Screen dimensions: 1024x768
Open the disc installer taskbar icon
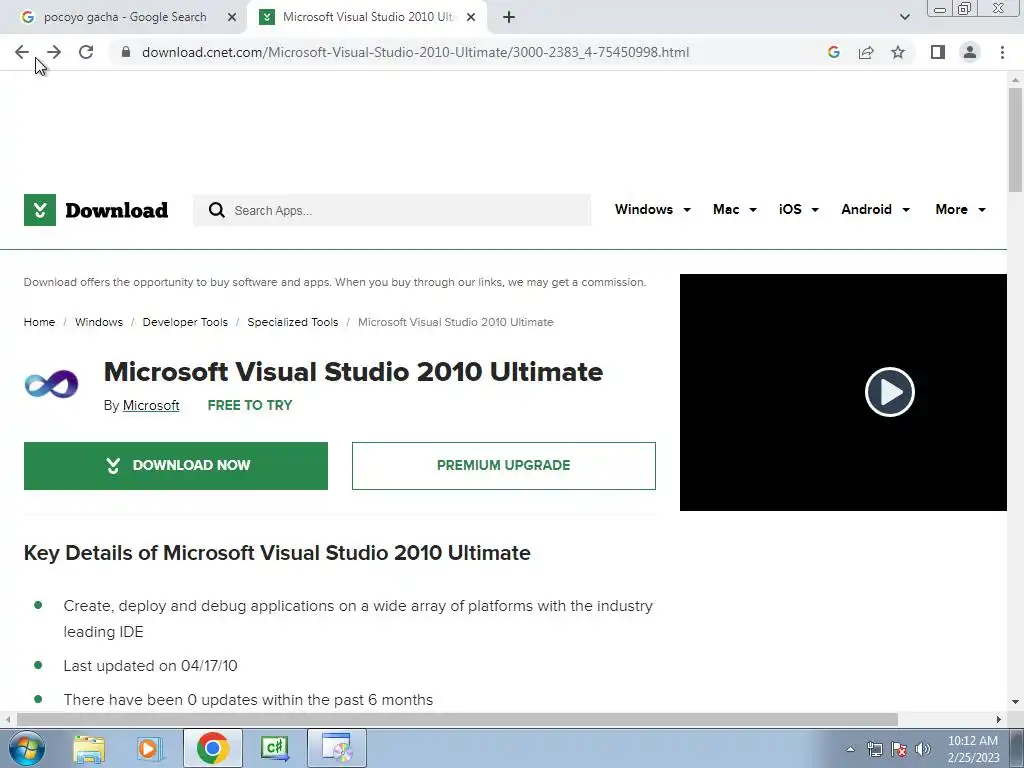337,748
